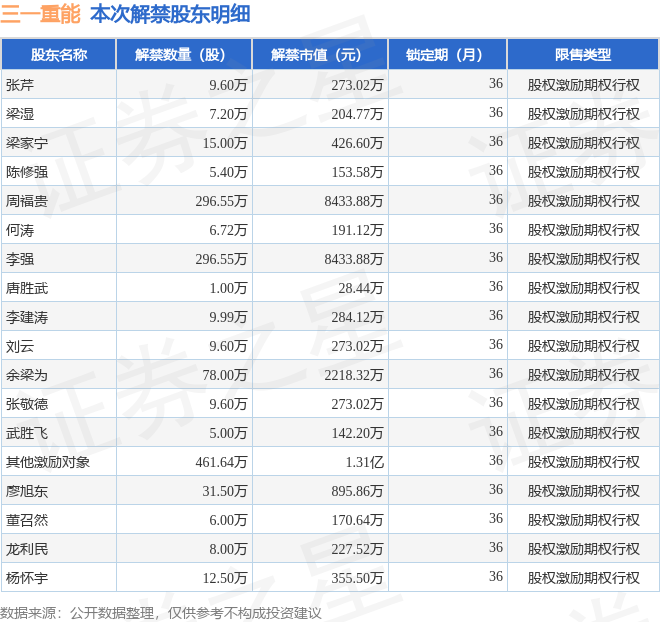This screenshot has height=622, width=660.
Task: Select shareholder name 余梁为
Action: point(27,375)
